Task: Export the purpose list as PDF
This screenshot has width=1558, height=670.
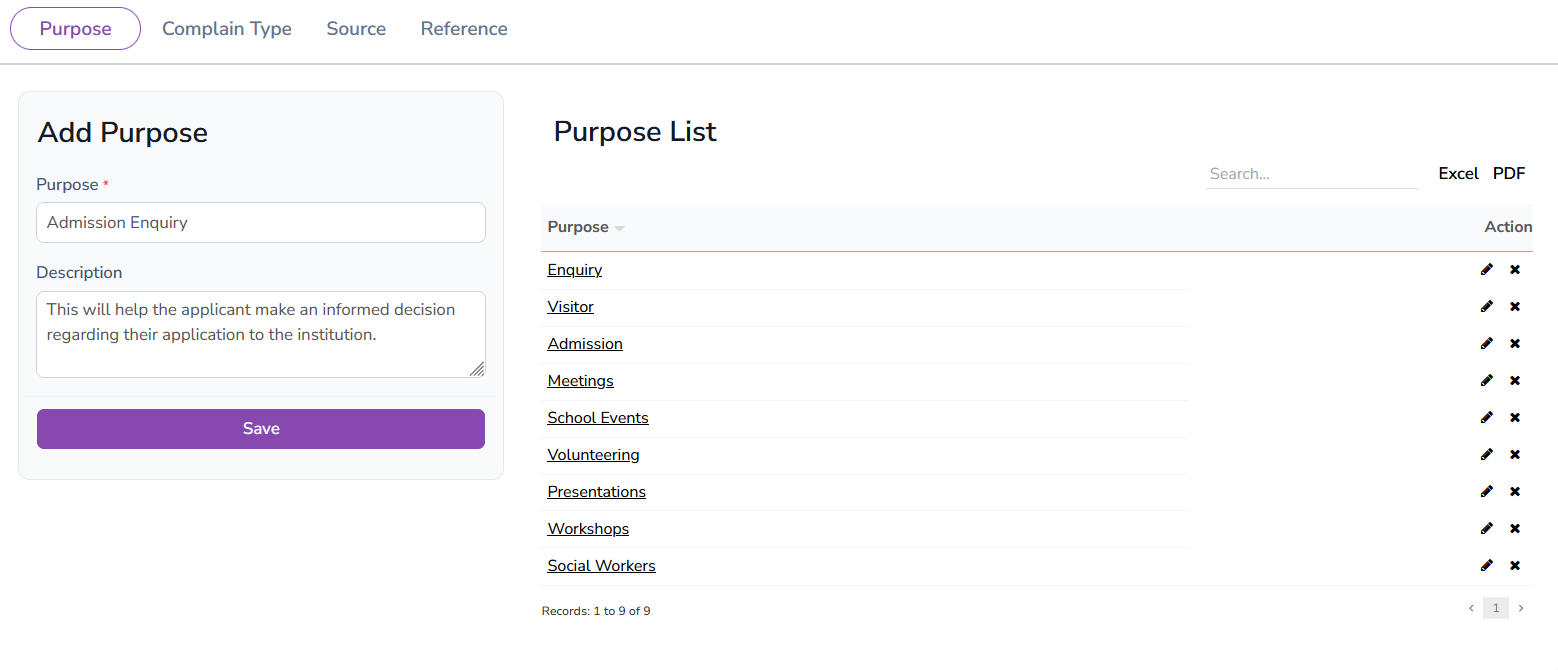Action: (x=1509, y=173)
